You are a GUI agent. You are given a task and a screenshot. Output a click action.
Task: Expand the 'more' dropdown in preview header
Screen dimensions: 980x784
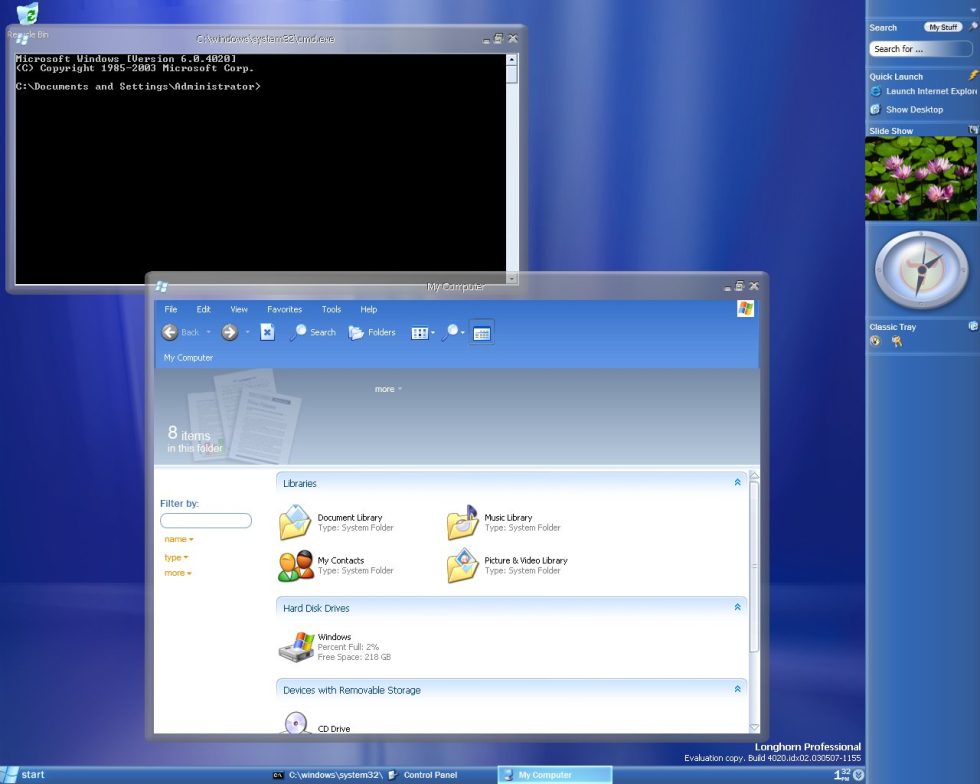(388, 389)
